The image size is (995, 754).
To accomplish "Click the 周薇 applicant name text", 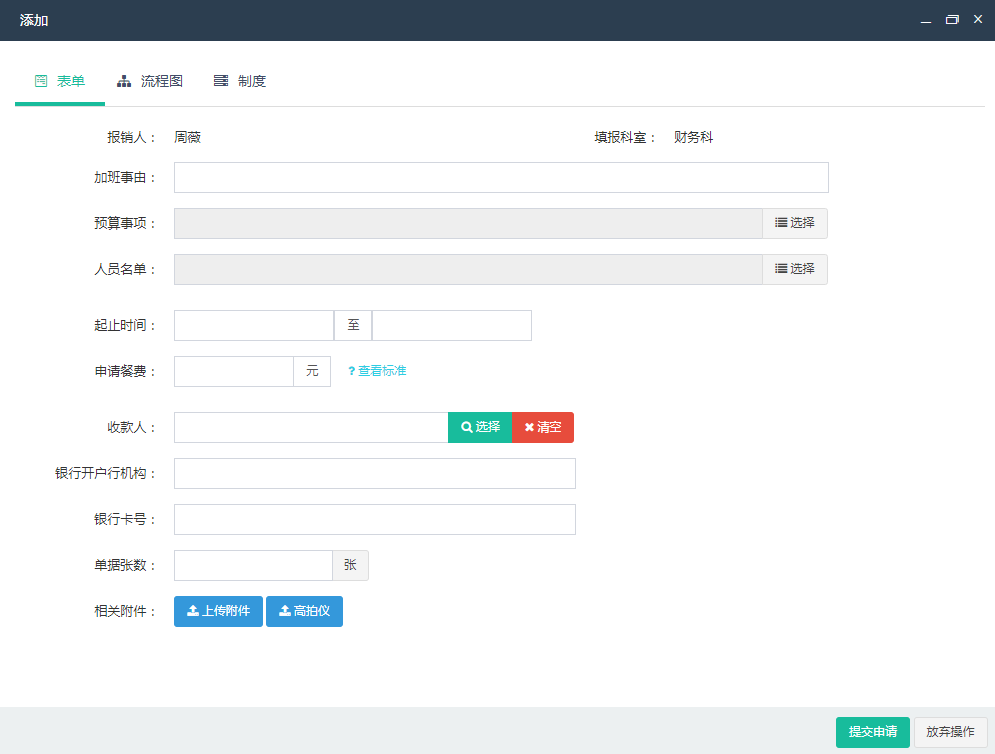I will tap(187, 137).
